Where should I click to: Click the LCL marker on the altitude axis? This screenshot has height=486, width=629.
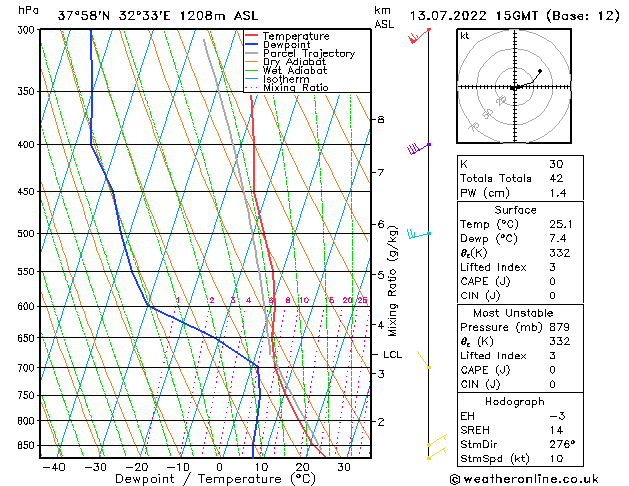click(393, 354)
